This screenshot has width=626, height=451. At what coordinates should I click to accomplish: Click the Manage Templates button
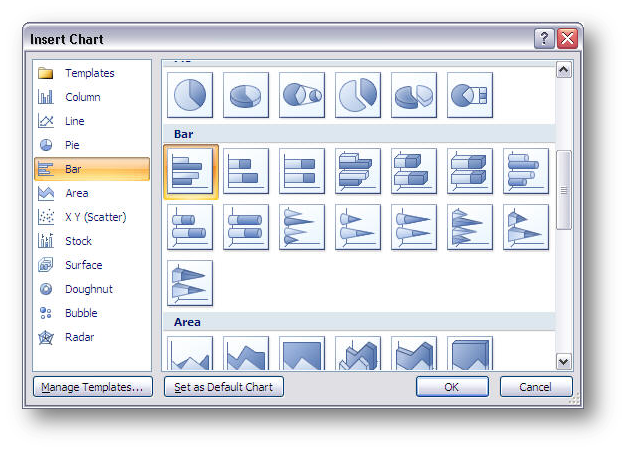click(91, 387)
